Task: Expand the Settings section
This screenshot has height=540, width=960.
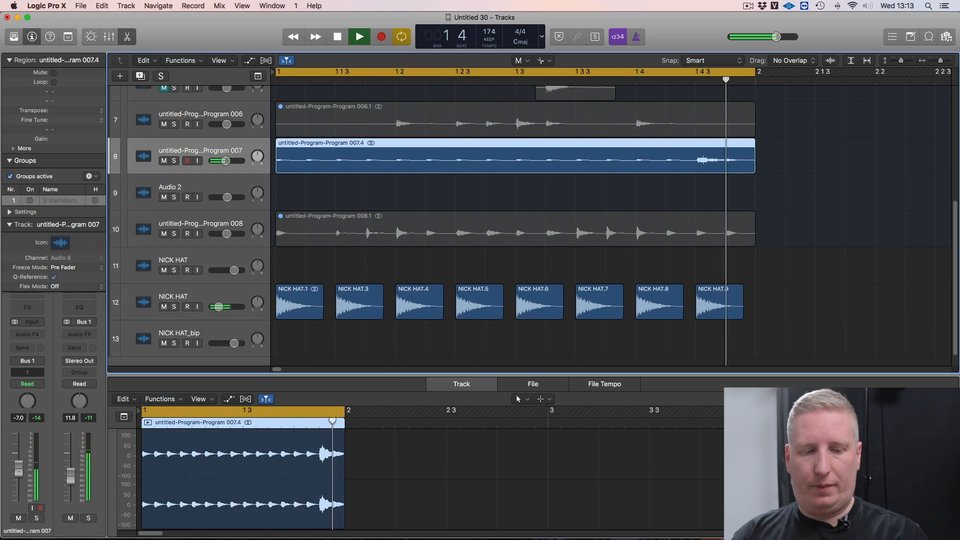Action: pyautogui.click(x=9, y=212)
